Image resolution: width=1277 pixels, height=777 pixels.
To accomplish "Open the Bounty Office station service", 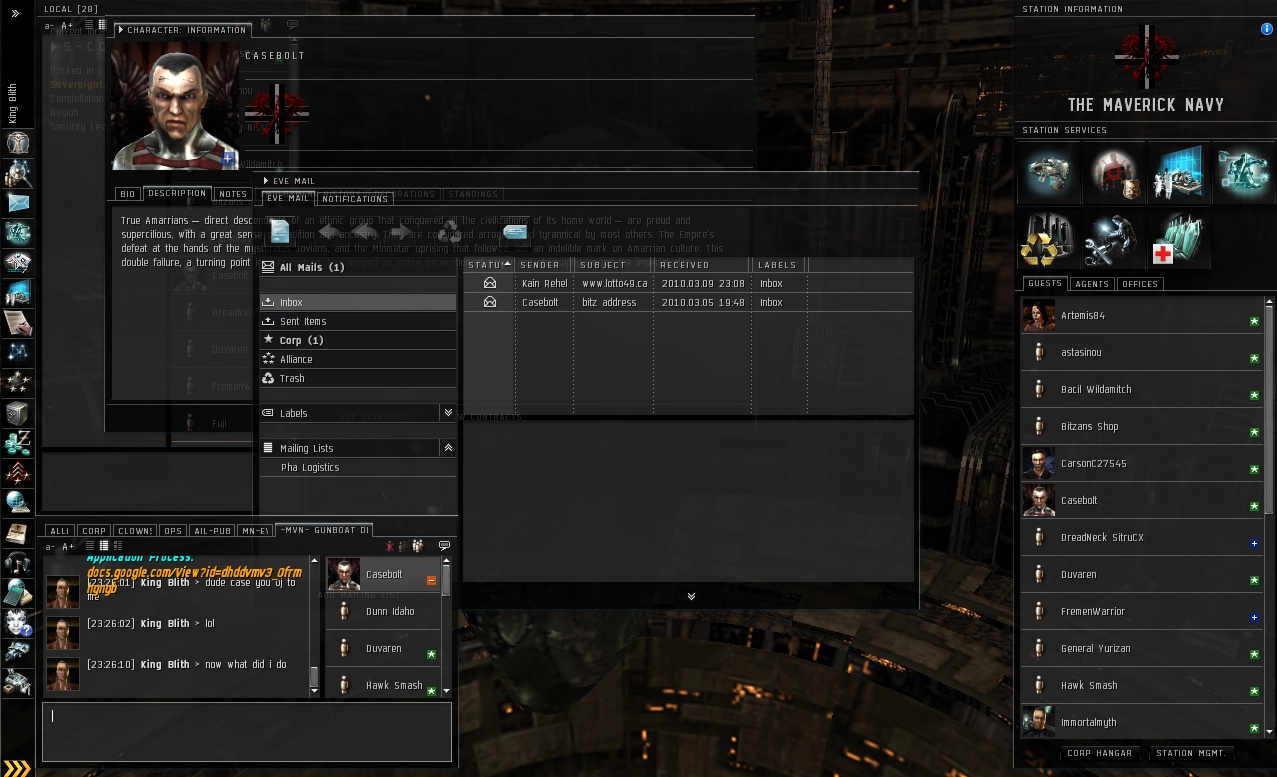I will pos(1114,172).
